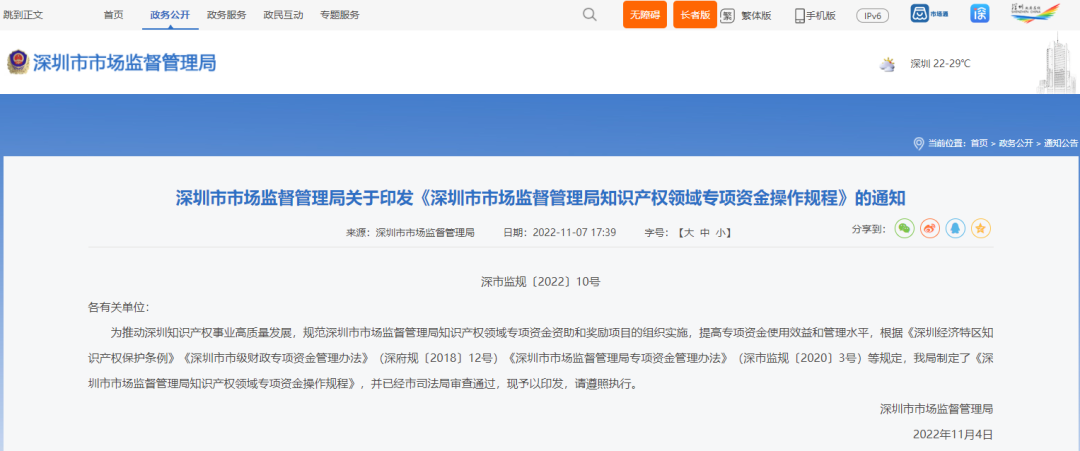Screen dimensions: 1080x451
Task: Click the bureau emblem logo
Action: (x=17, y=63)
